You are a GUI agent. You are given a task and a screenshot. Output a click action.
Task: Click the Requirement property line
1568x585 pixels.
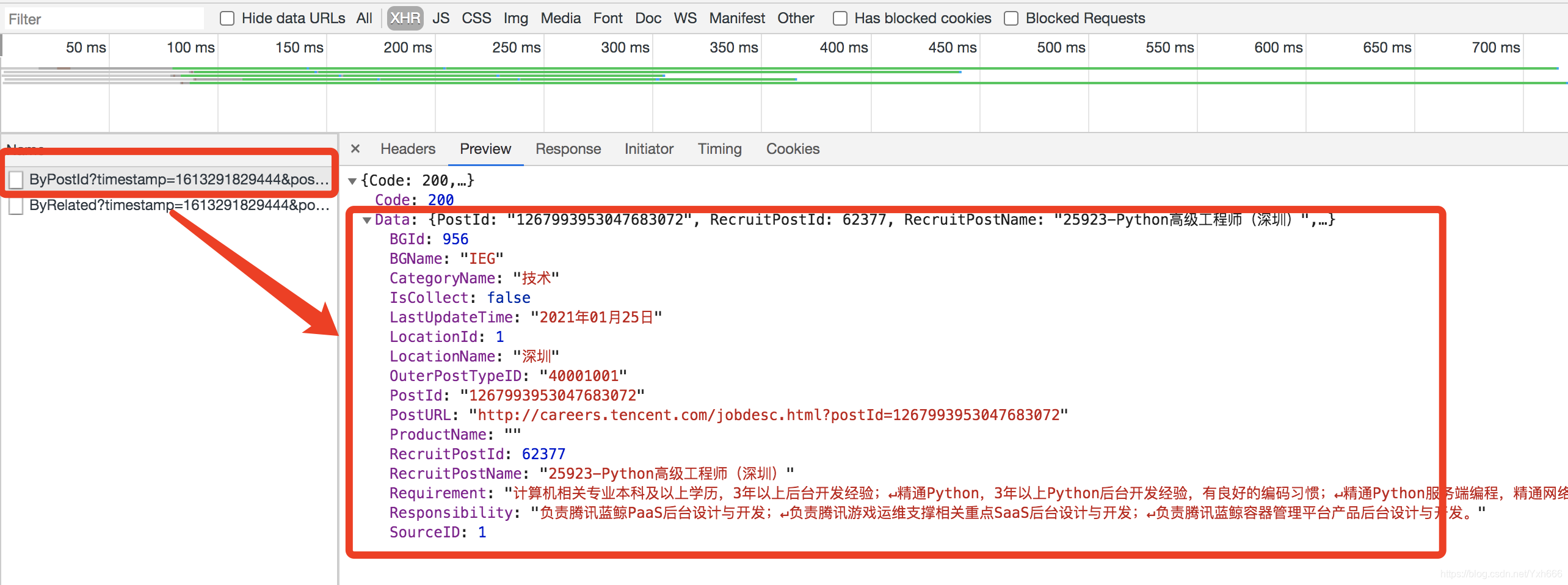(978, 493)
